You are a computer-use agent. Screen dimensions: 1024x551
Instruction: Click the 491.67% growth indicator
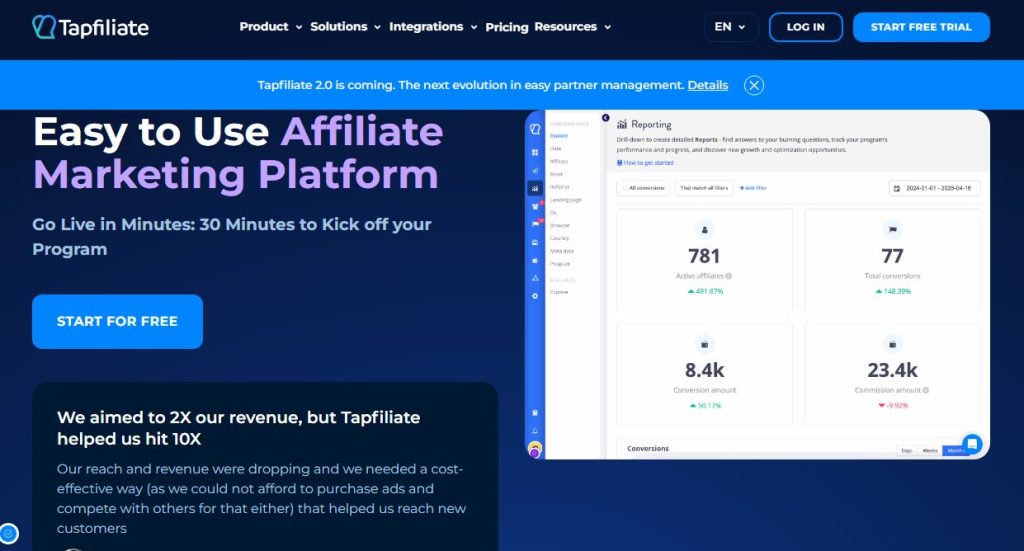click(x=705, y=291)
